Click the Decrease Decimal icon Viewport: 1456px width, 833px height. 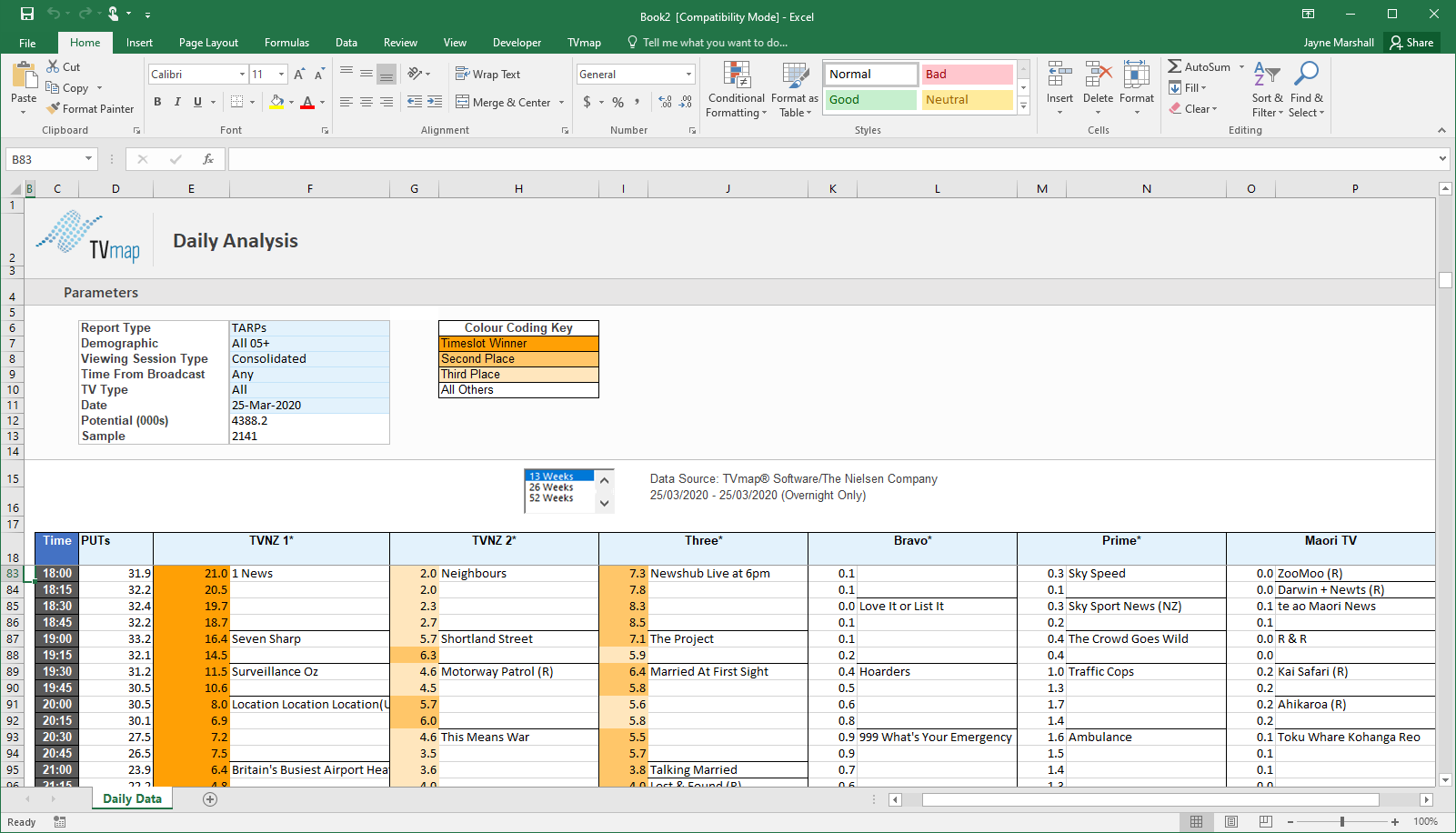(686, 102)
